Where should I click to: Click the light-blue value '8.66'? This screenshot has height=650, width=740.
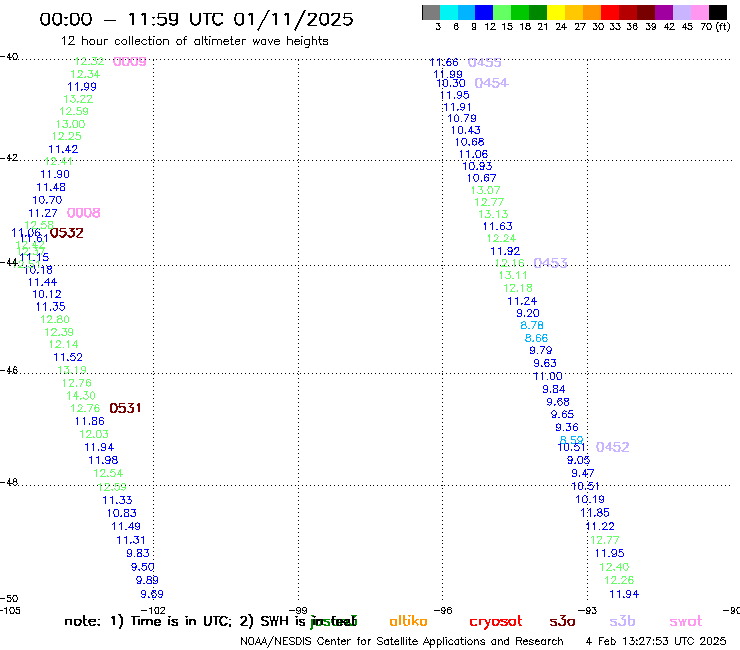coord(537,338)
